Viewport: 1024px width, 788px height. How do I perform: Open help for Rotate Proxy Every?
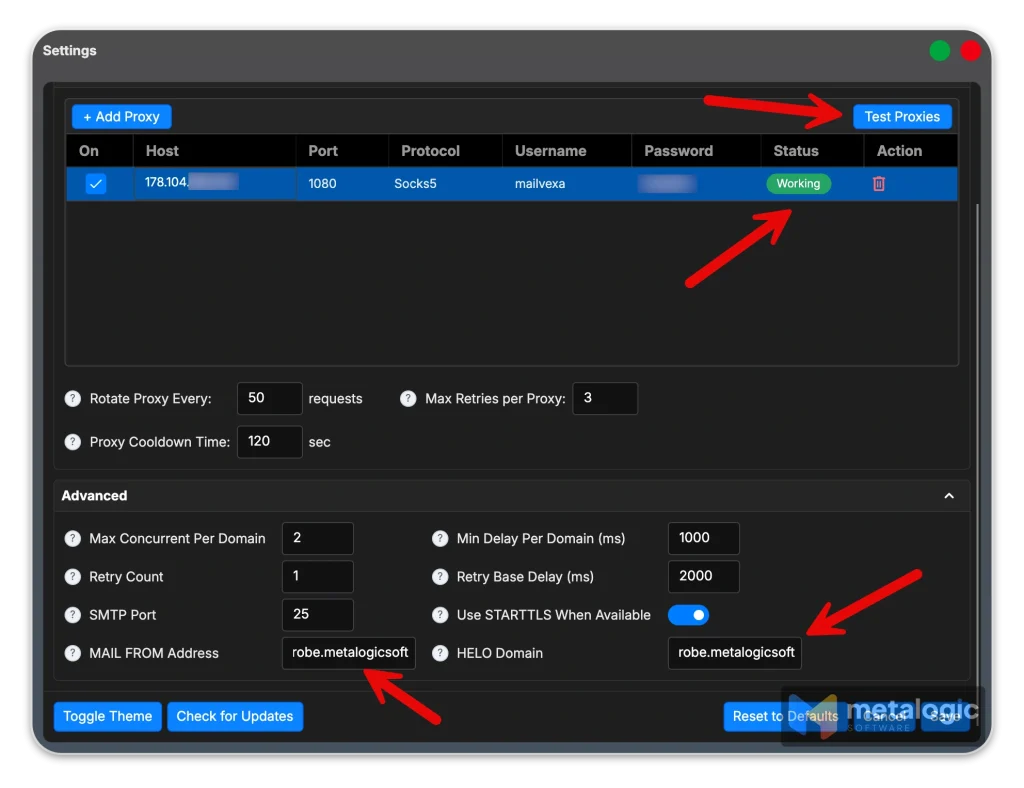coord(72,398)
